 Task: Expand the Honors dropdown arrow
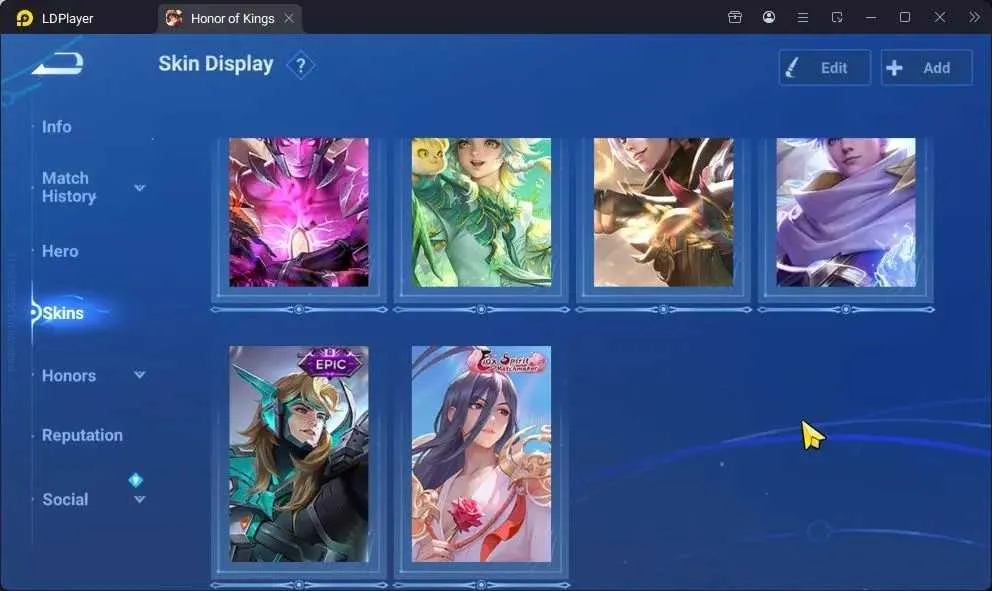pos(140,375)
